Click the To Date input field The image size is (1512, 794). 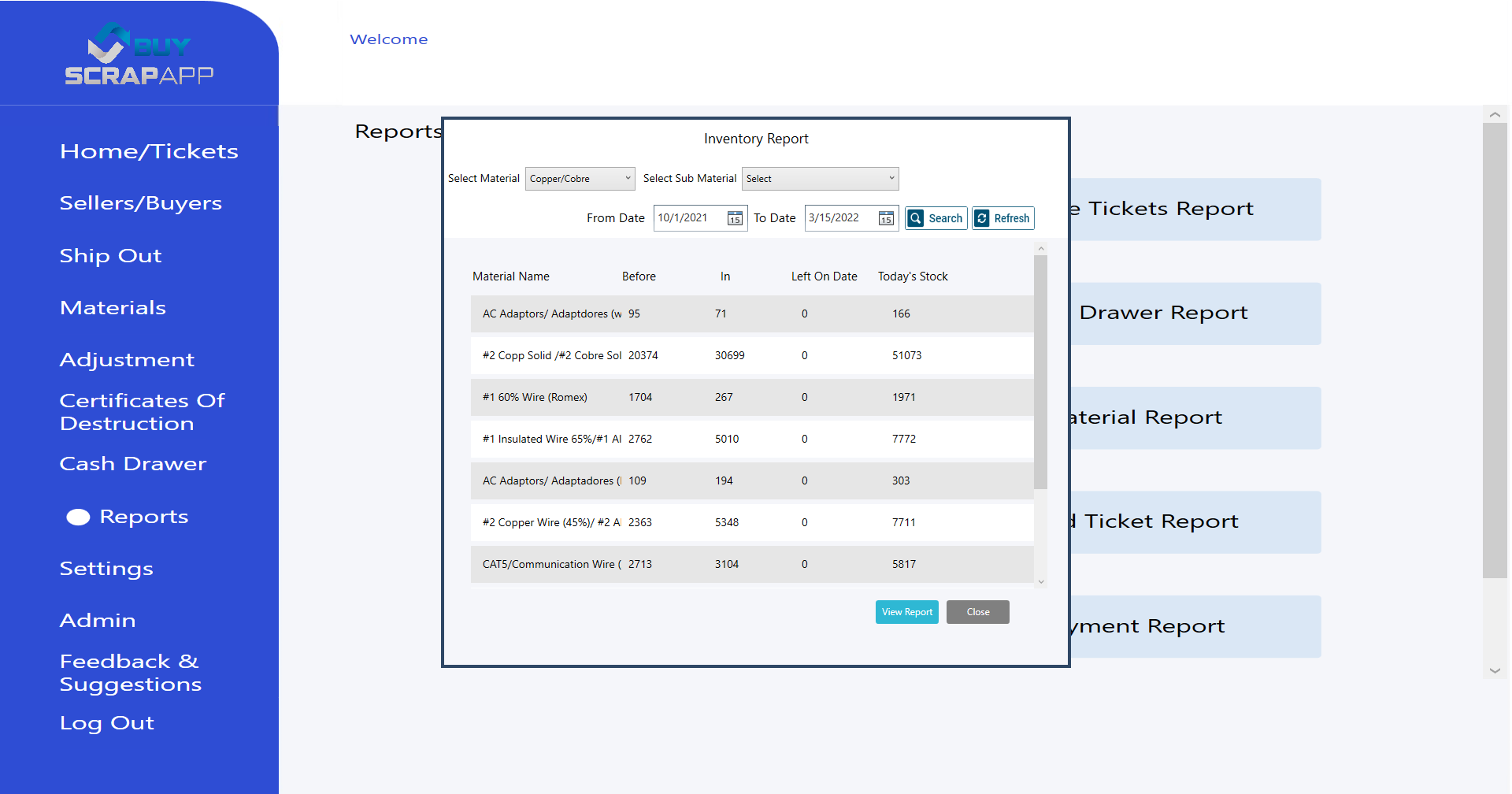pyautogui.click(x=839, y=218)
